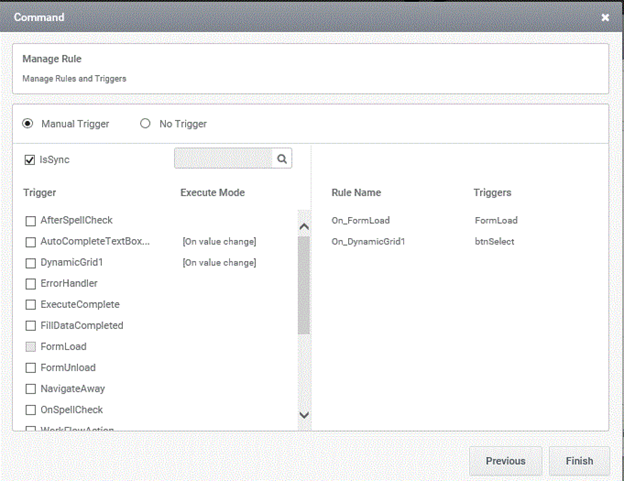Click the Rule Name column header

pyautogui.click(x=356, y=193)
